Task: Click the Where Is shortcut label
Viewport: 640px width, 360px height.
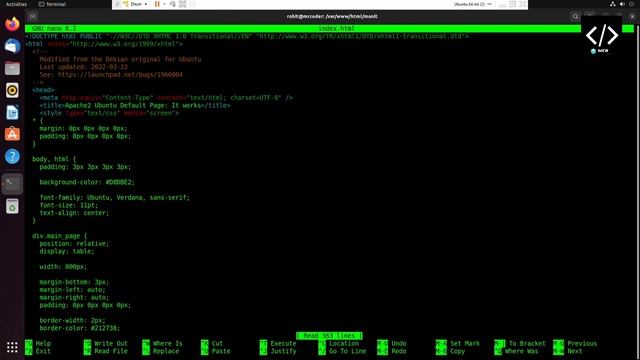Action: tap(167, 343)
